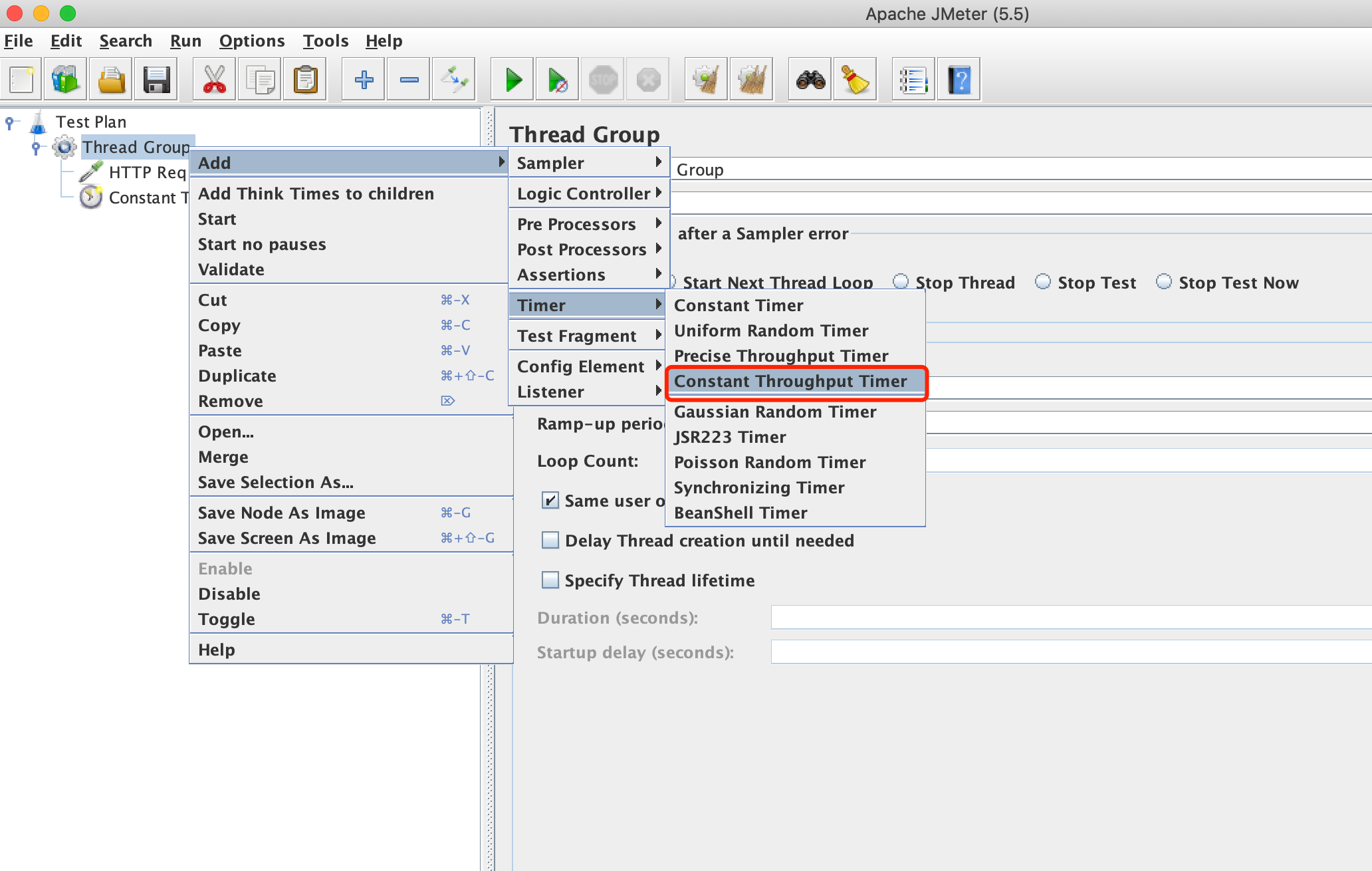Choose Constant Throughput Timer menu entry
This screenshot has width=1372, height=871.
click(x=790, y=381)
